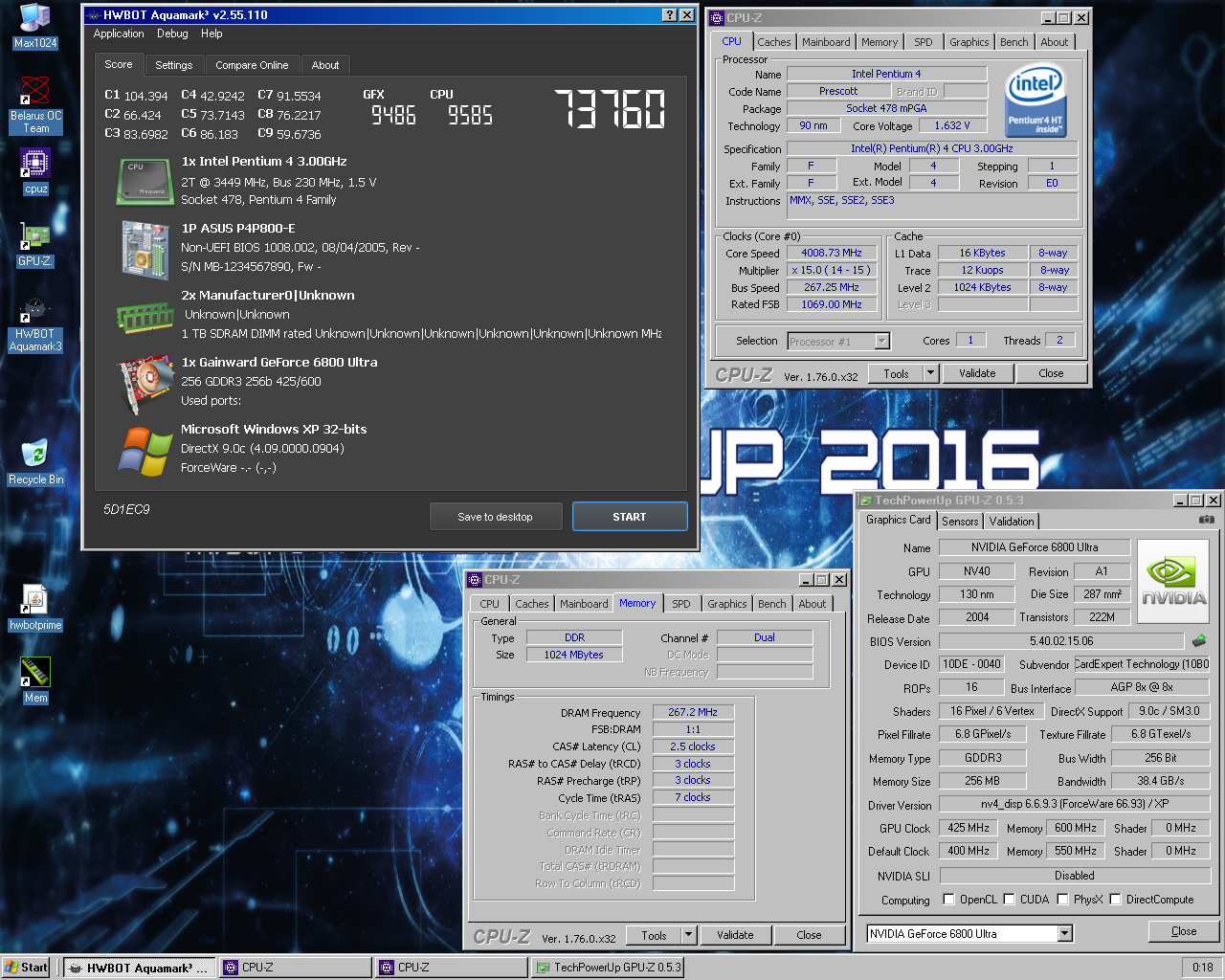Open SPD tab in Memory CPU-Z window
1225x980 pixels.
[681, 604]
